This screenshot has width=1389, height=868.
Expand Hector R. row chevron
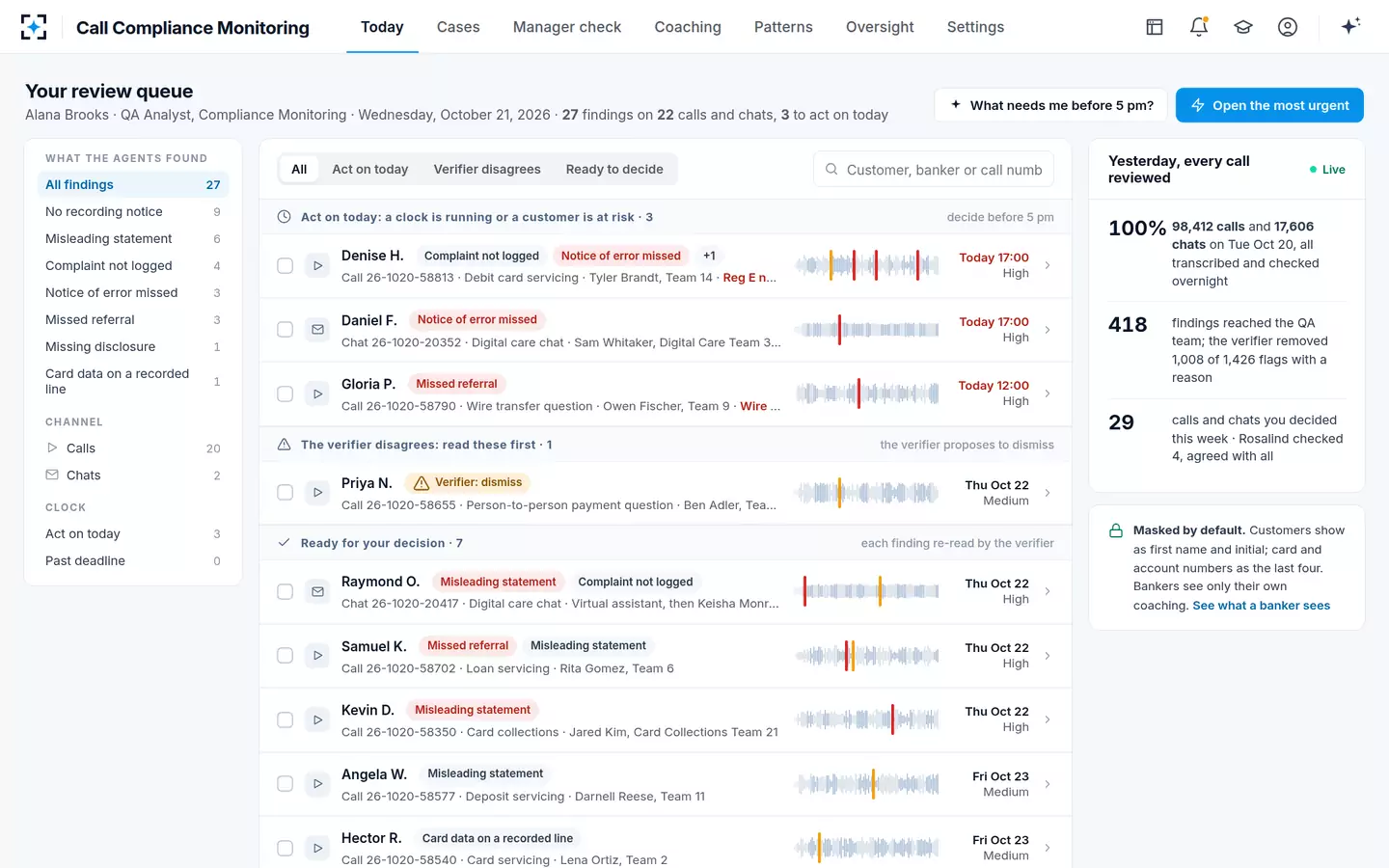tap(1048, 848)
